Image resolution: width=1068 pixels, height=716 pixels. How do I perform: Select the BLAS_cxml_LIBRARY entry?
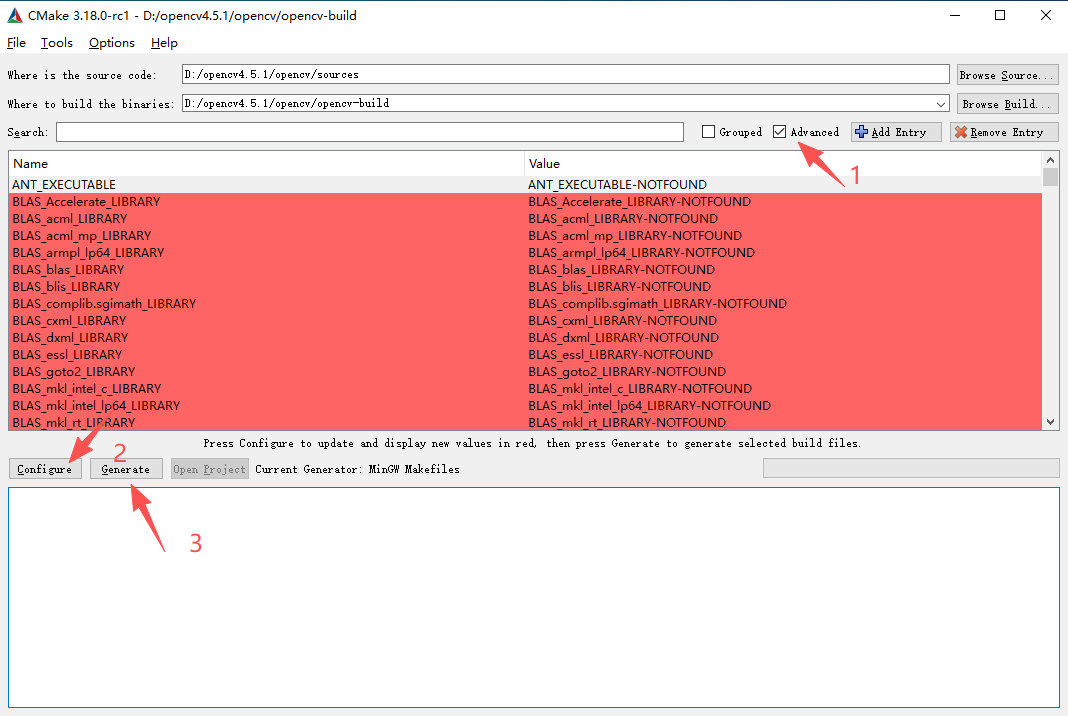(69, 321)
